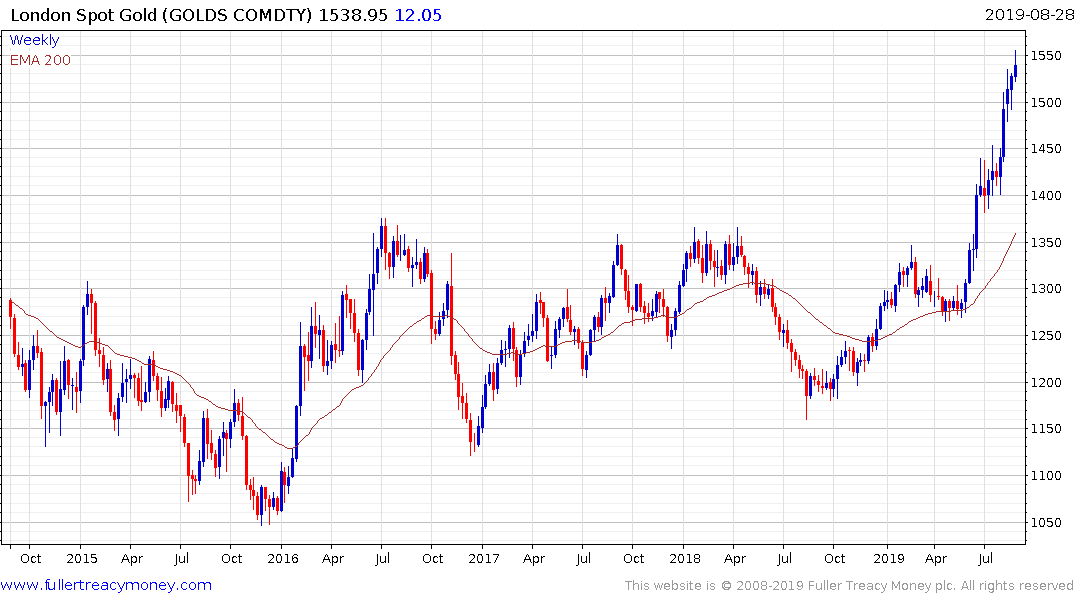Click the 1100 price axis label

pos(1046,475)
